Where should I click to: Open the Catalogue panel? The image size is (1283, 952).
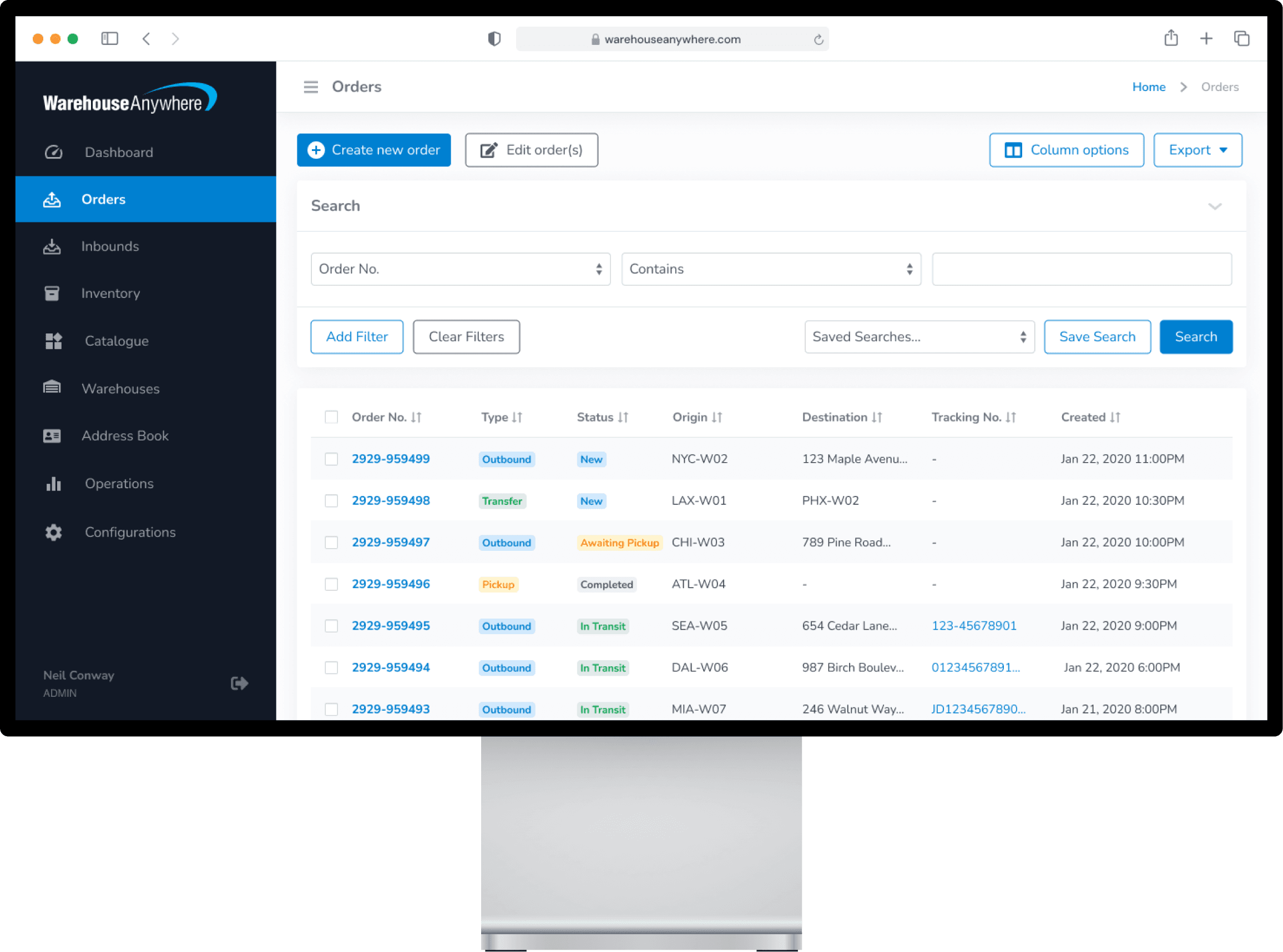117,341
